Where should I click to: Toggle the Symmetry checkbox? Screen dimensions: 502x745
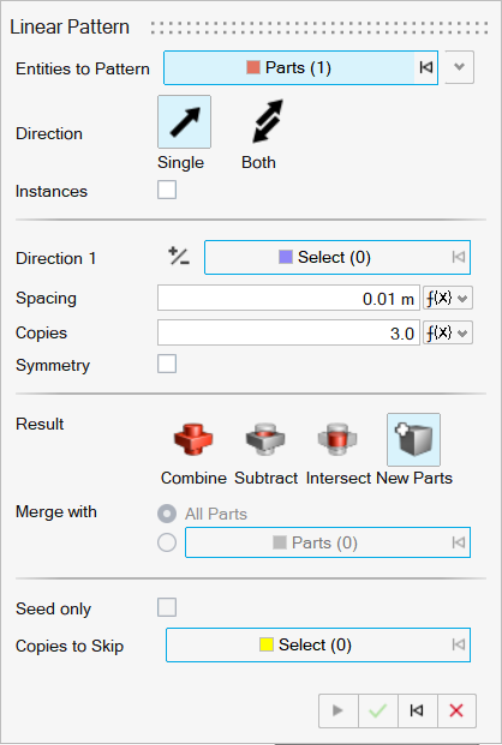tap(167, 363)
